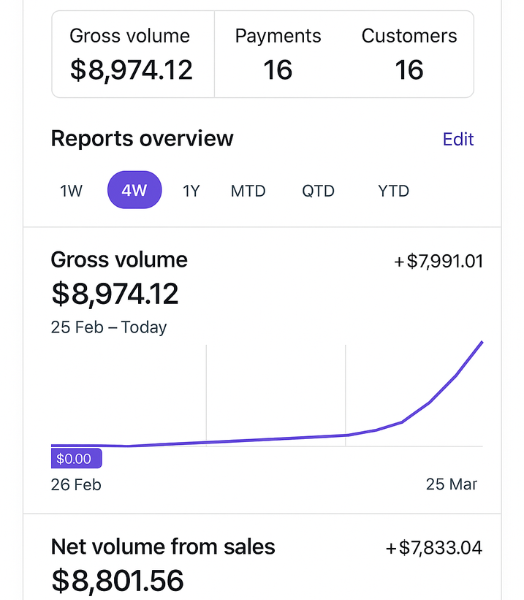This screenshot has width=524, height=600.
Task: Click the 26 Feb chart axis label
Action: pos(76,484)
